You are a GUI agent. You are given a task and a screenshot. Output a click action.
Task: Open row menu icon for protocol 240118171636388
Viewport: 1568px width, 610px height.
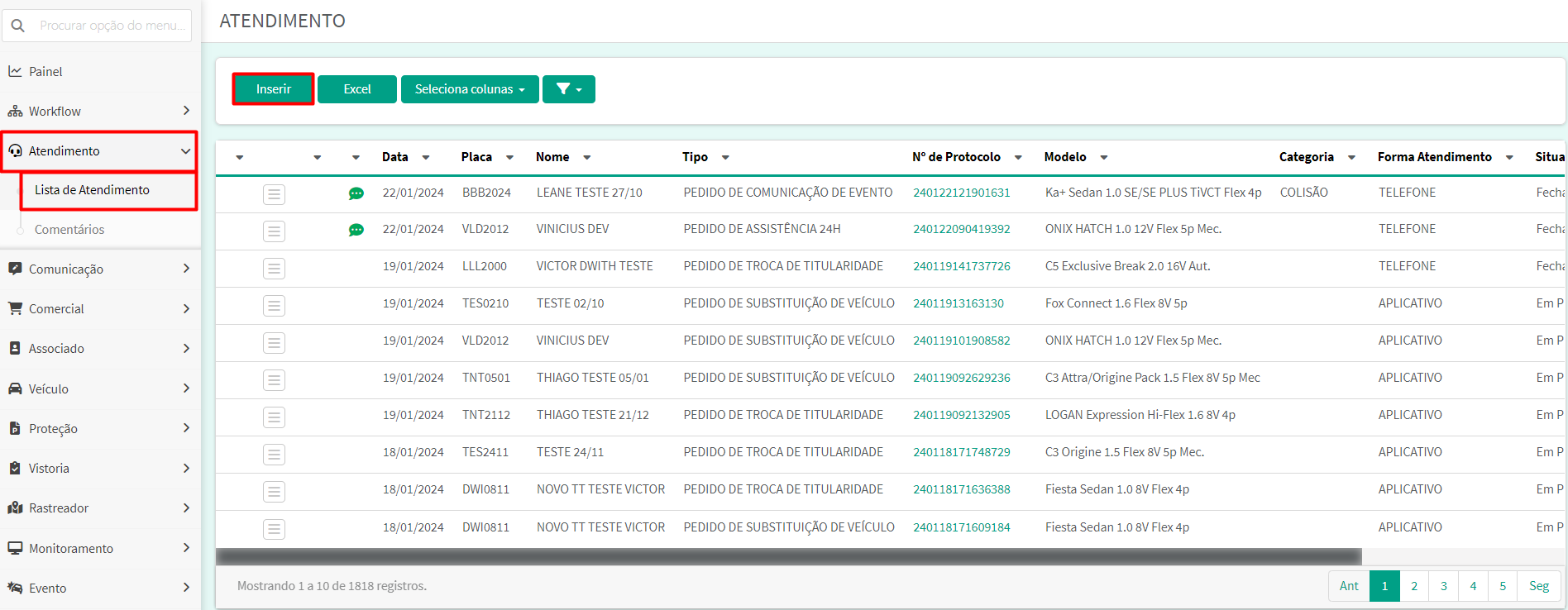pos(274,492)
